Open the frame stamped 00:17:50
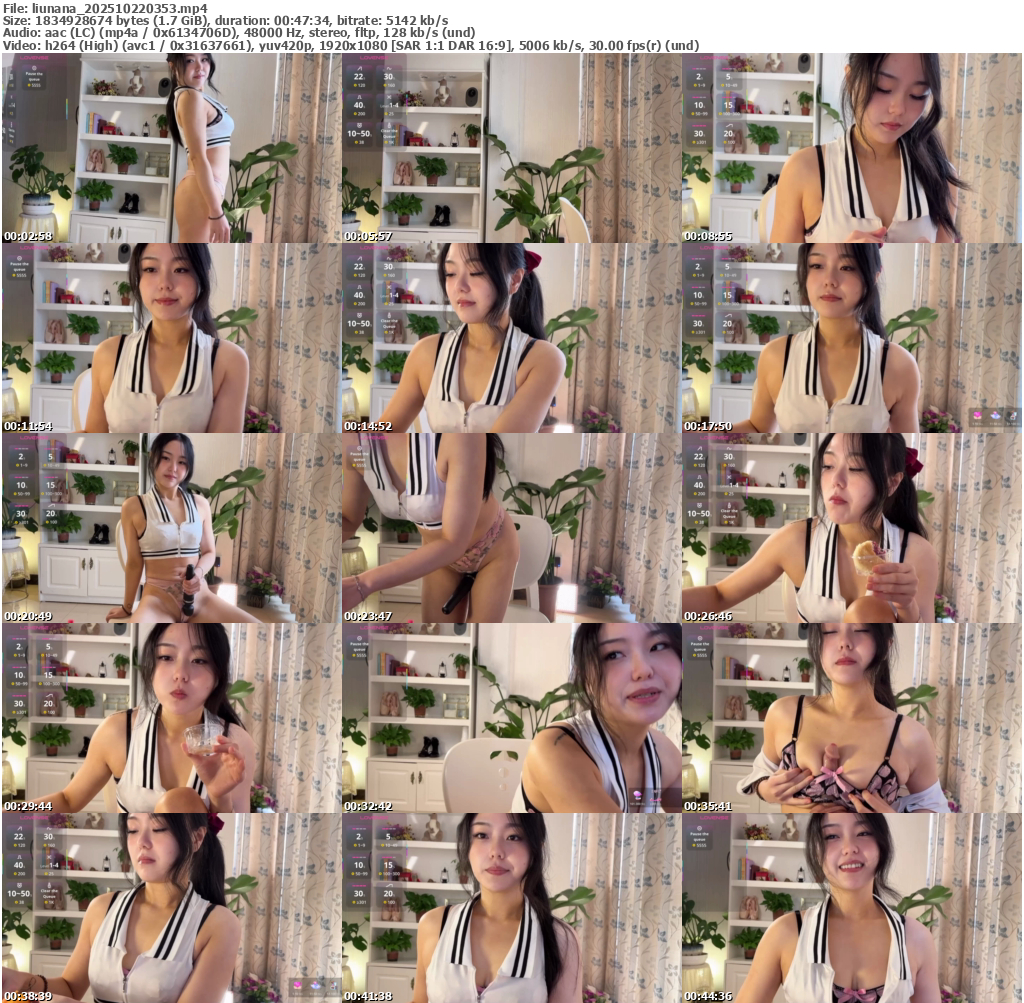Image resolution: width=1024 pixels, height=1003 pixels. point(852,338)
